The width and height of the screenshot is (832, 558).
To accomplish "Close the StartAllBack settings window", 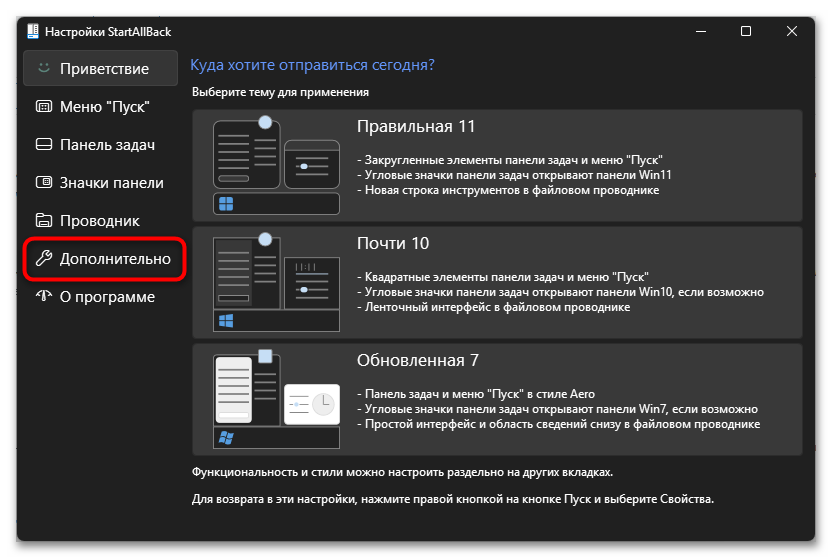I will click(792, 31).
